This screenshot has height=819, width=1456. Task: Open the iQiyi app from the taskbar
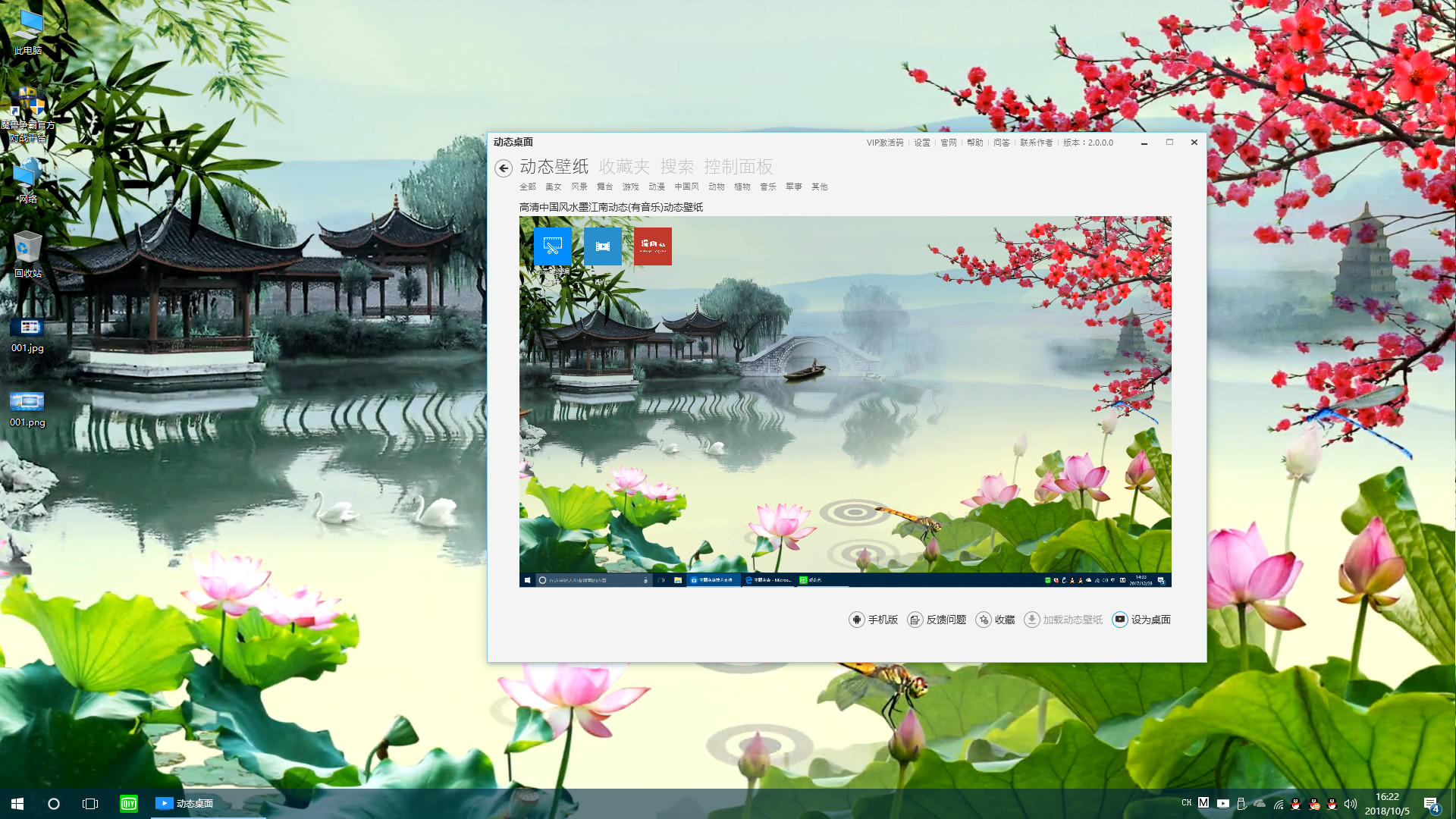point(128,803)
